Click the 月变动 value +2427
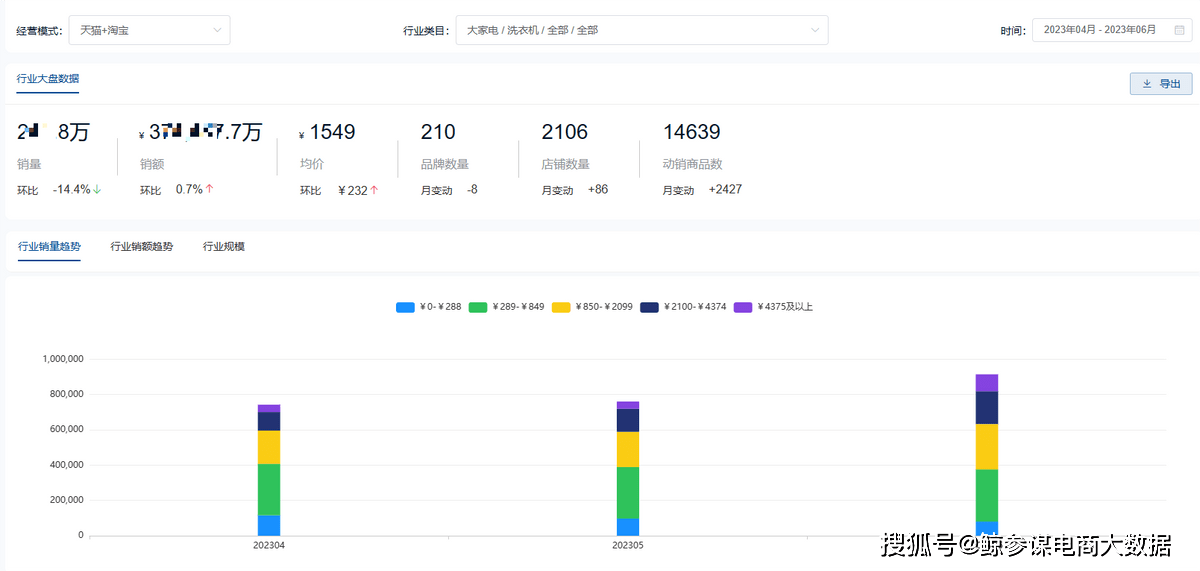Image resolution: width=1200 pixels, height=571 pixels. 725,189
